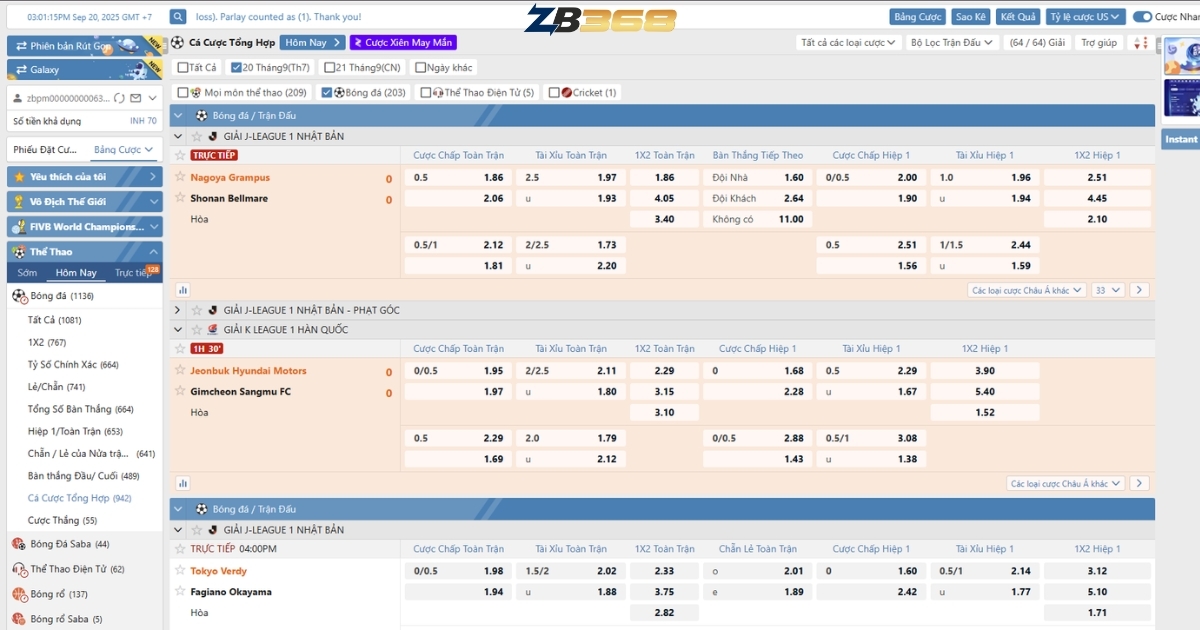Open statistics chart icon for Nagoya match
The image size is (1200, 630).
tap(183, 290)
